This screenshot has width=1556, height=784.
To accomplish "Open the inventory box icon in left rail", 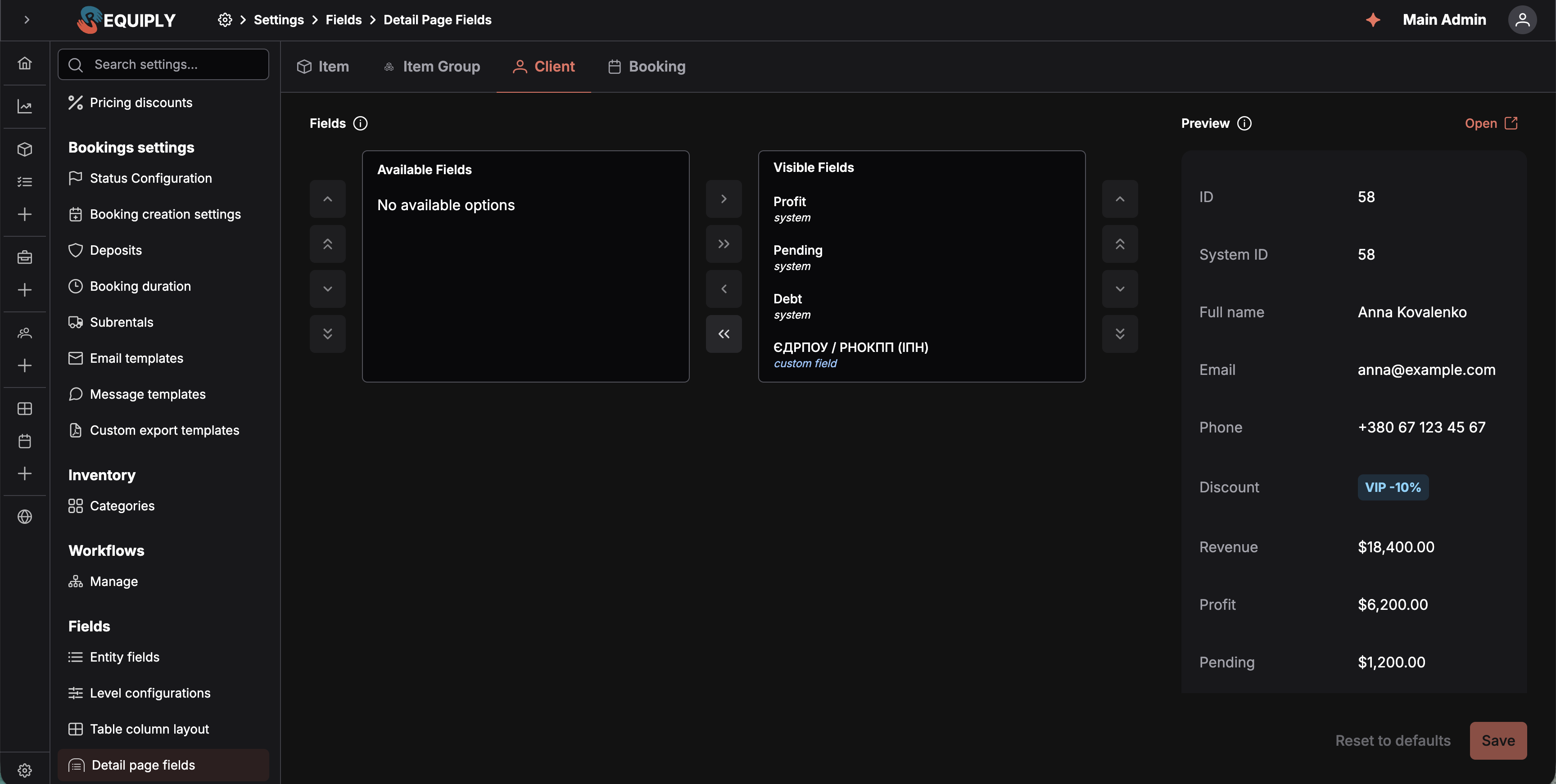I will point(25,149).
